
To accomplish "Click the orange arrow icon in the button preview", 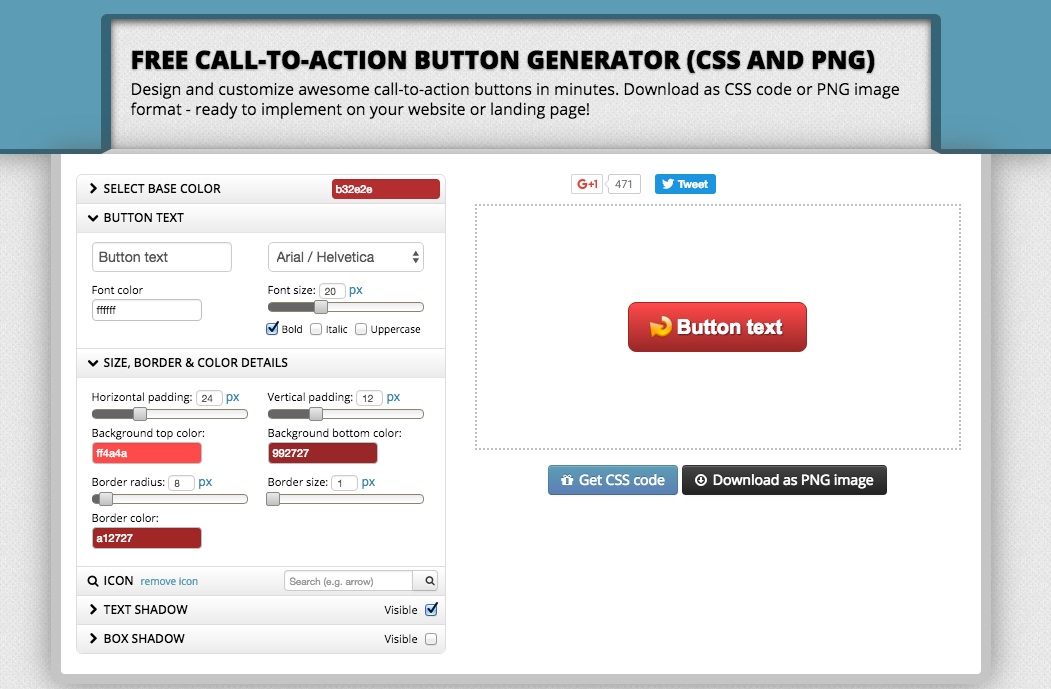I will [660, 326].
